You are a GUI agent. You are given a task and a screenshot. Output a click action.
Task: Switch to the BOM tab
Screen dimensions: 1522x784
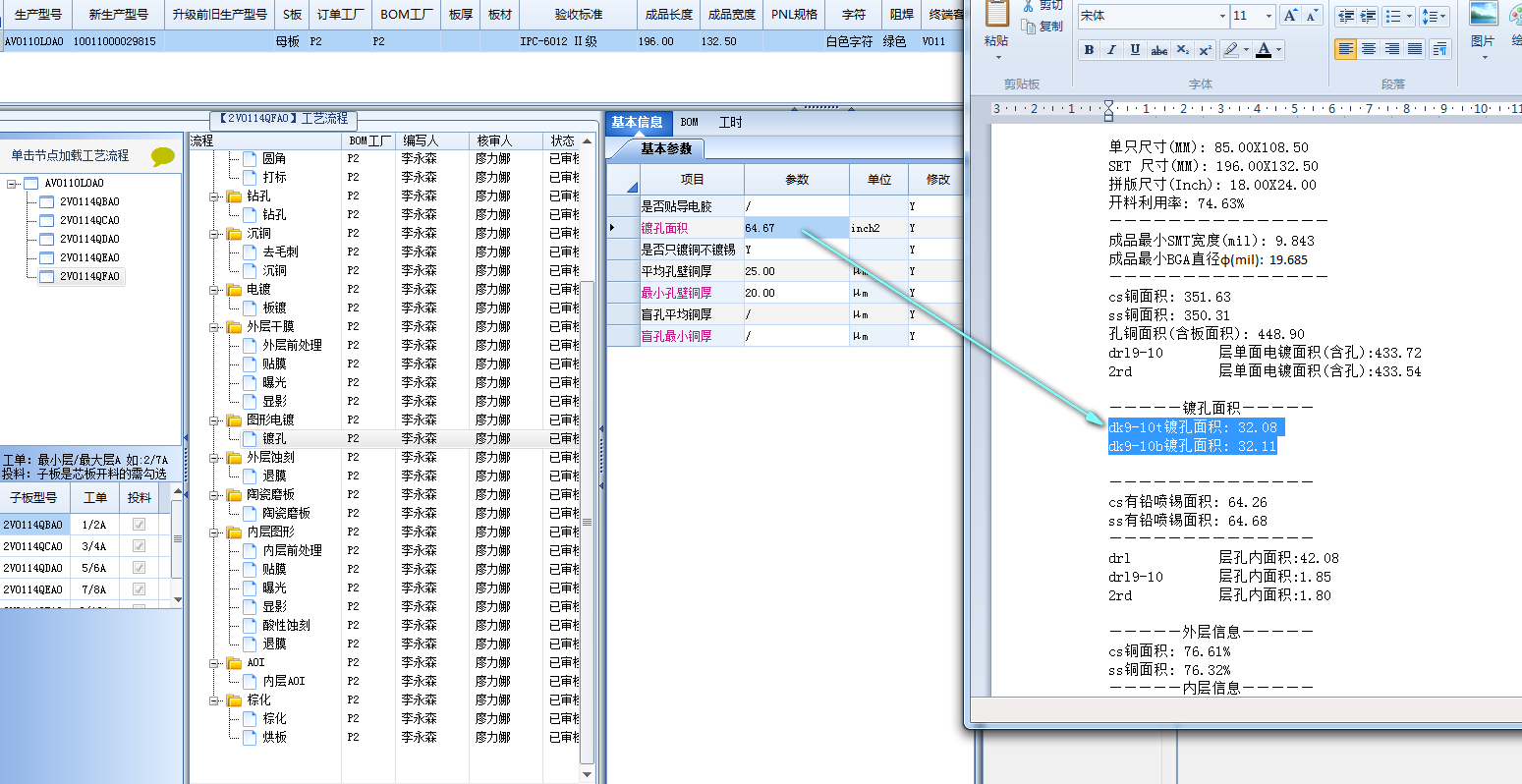pos(690,123)
